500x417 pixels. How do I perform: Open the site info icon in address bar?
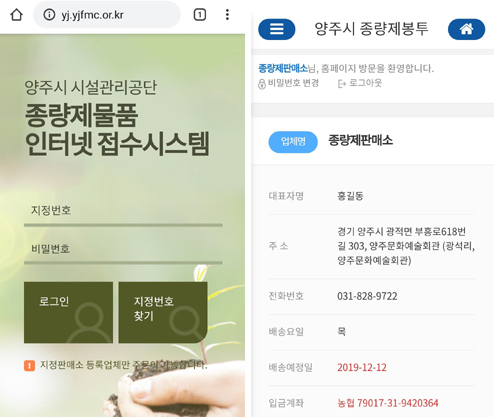[x=49, y=15]
